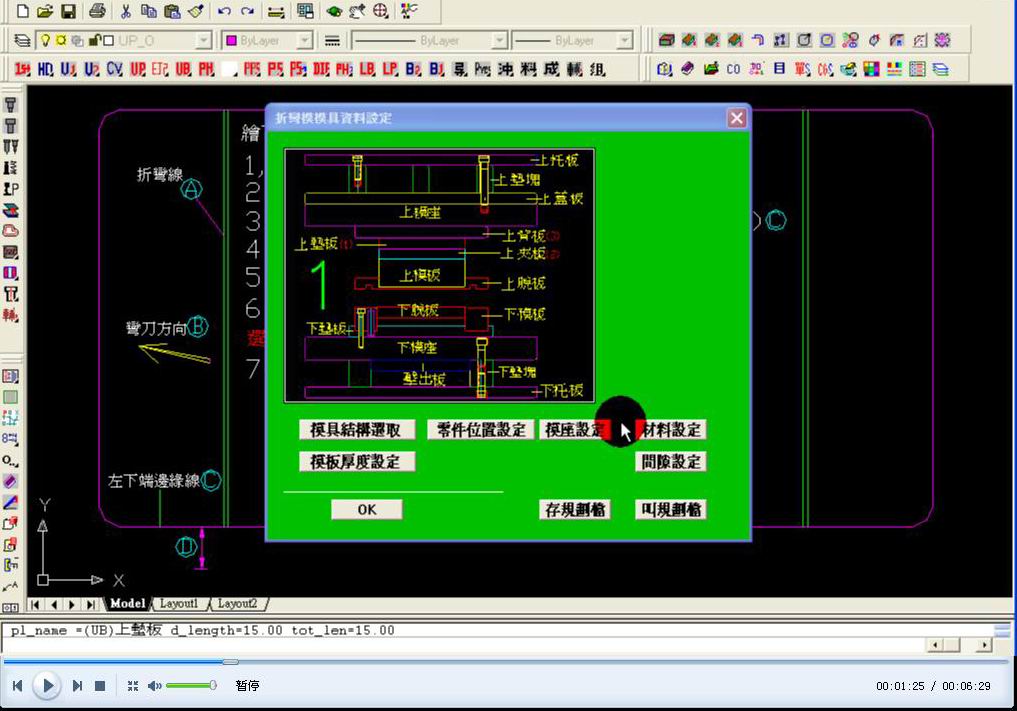Click the 叫規劃檔 load plan button

tap(671, 509)
